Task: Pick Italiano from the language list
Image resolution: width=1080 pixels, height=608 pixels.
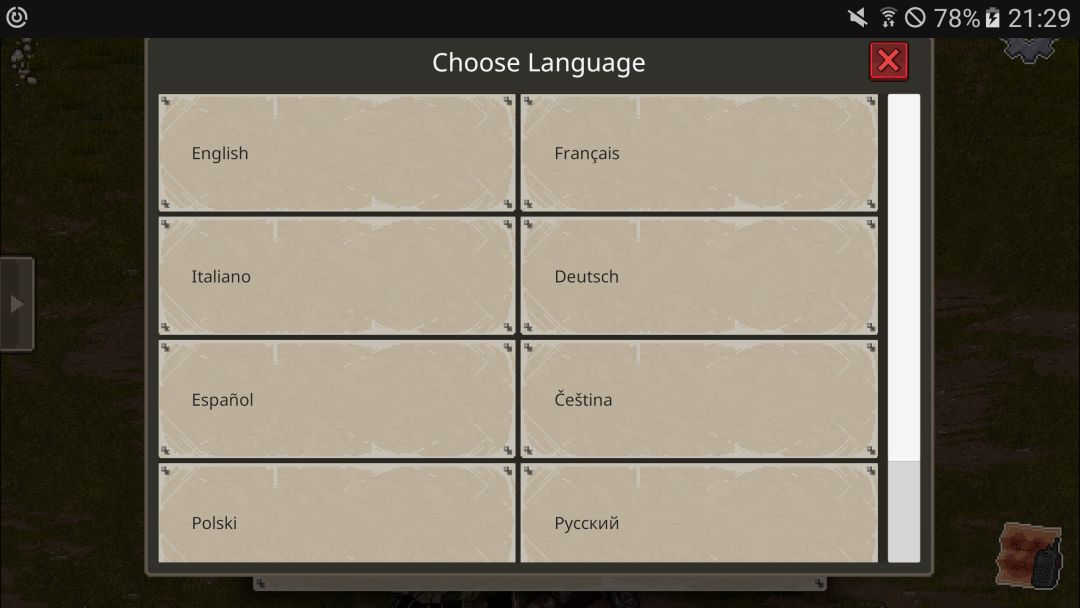Action: tap(337, 276)
